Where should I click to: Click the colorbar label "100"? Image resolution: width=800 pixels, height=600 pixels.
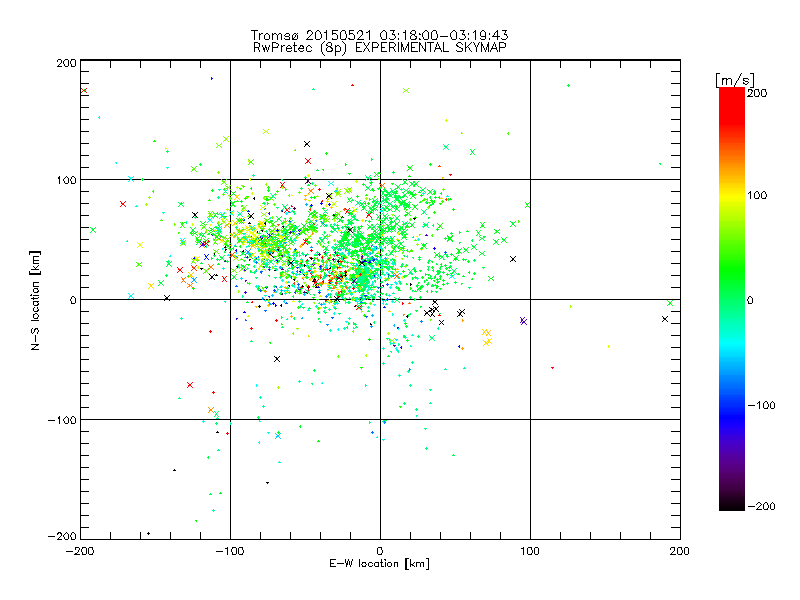coord(757,195)
